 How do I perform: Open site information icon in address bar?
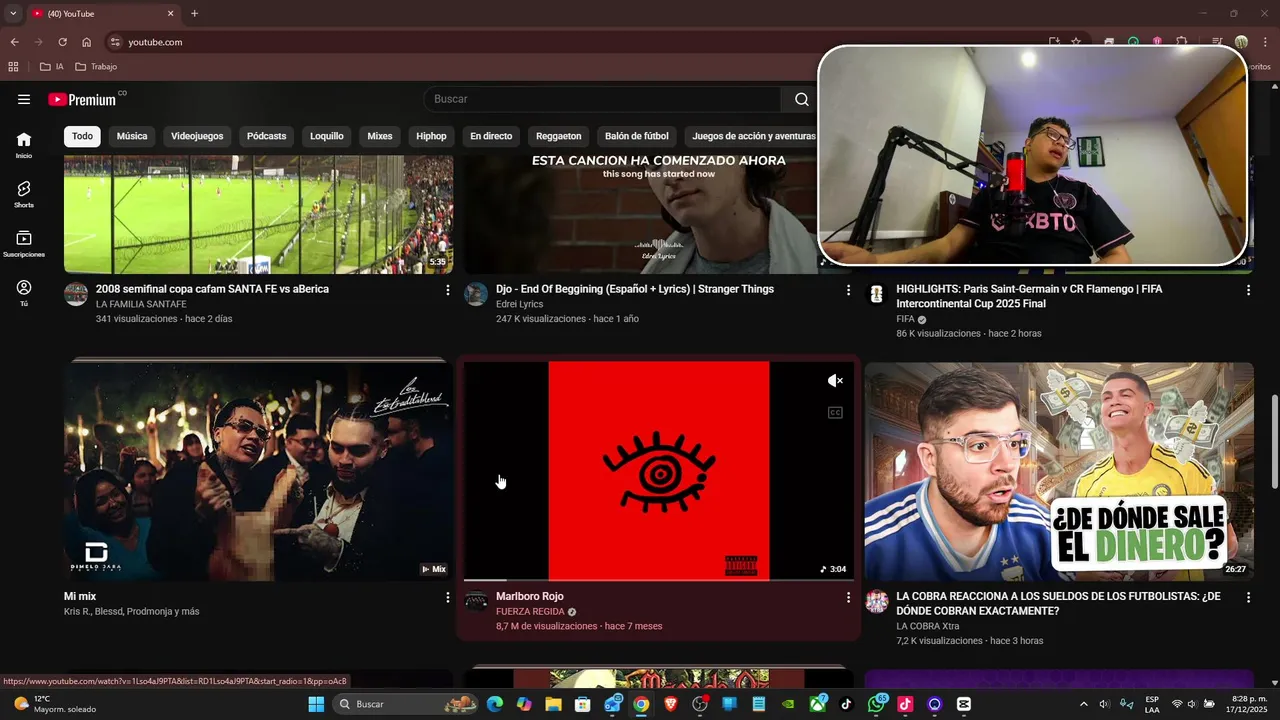click(115, 42)
